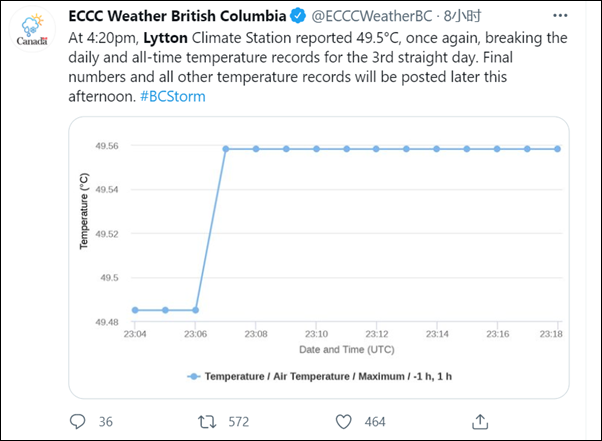The height and width of the screenshot is (441, 602).
Task: Click the retweet count 572
Action: [x=239, y=422]
